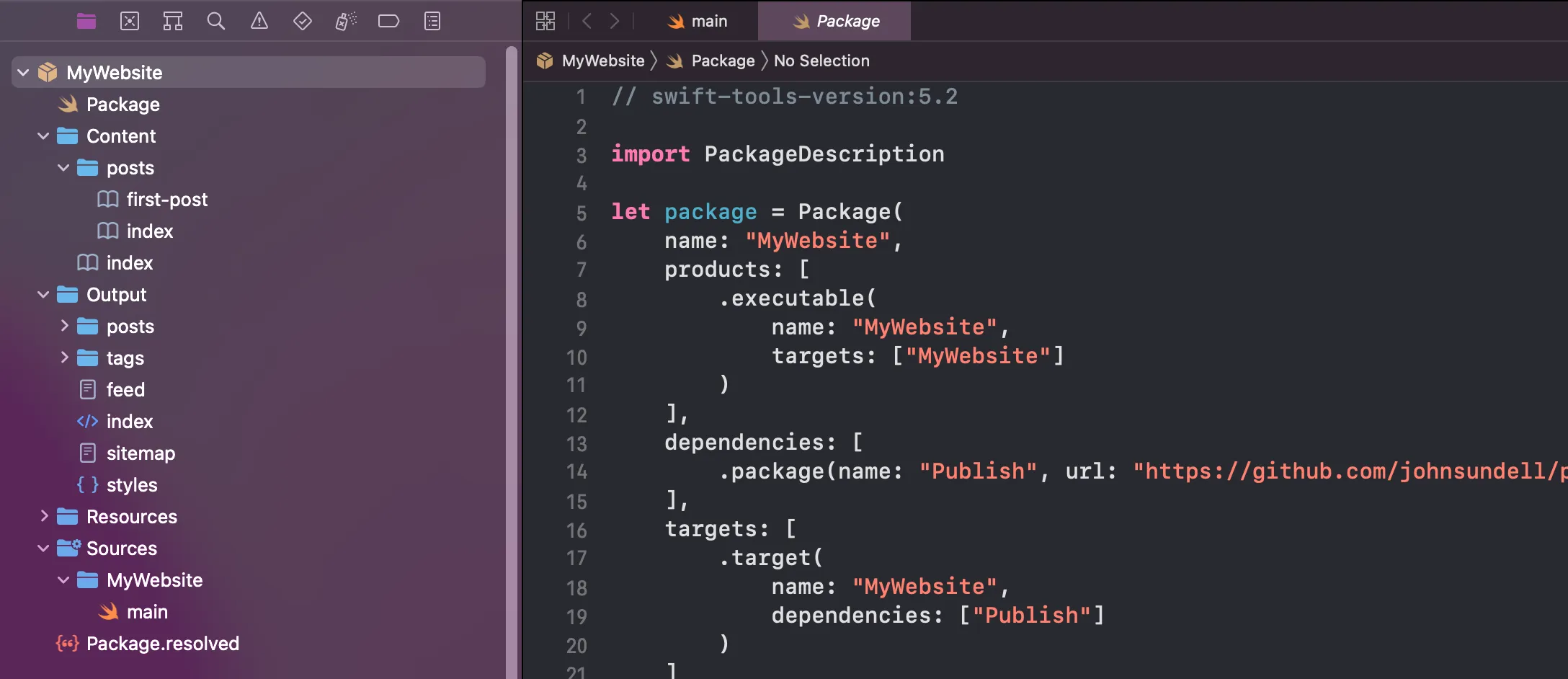Show the Issue navigator warning triangle
The width and height of the screenshot is (1568, 679).
pos(259,21)
